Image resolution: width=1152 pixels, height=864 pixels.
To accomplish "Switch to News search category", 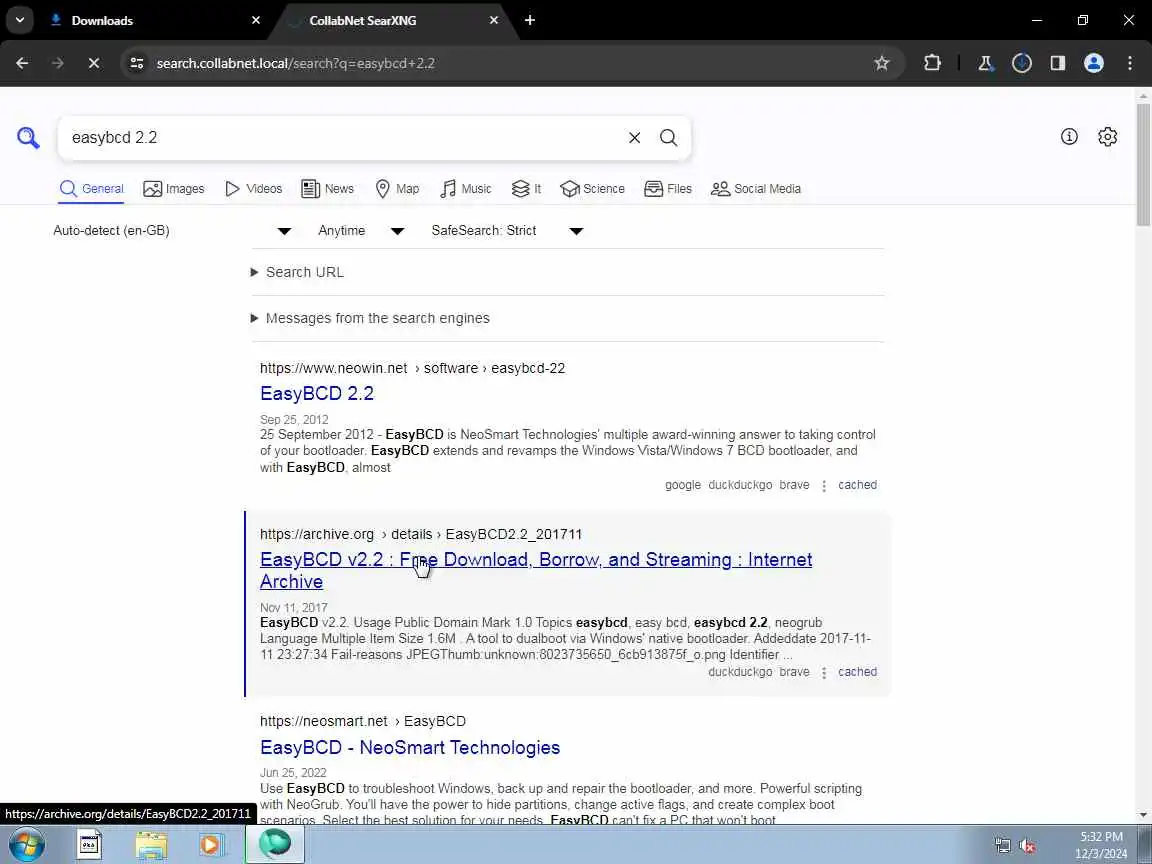I will [x=327, y=189].
